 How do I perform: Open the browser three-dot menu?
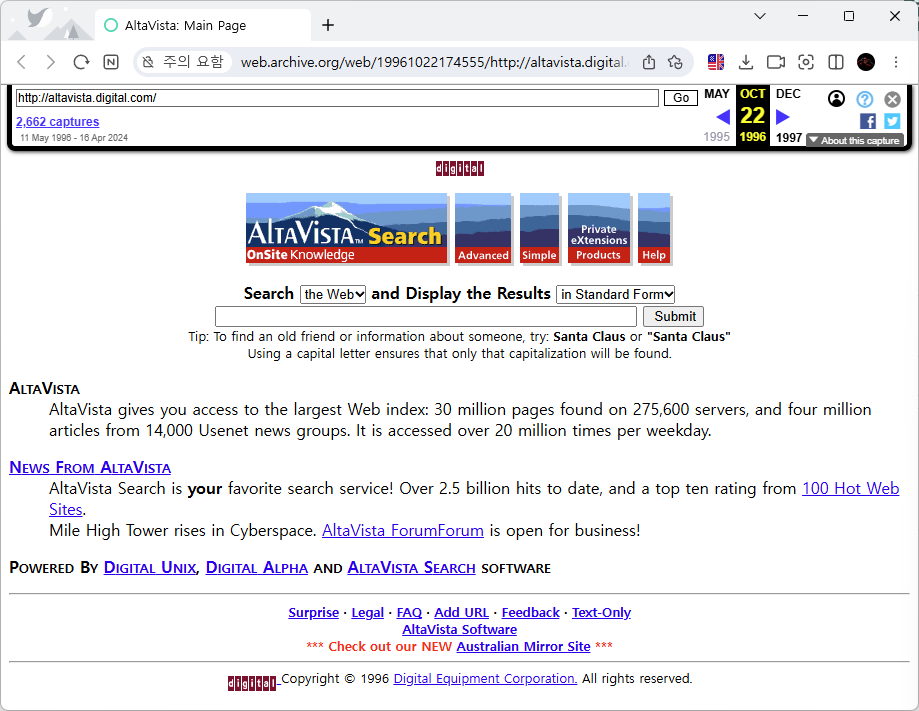point(896,62)
